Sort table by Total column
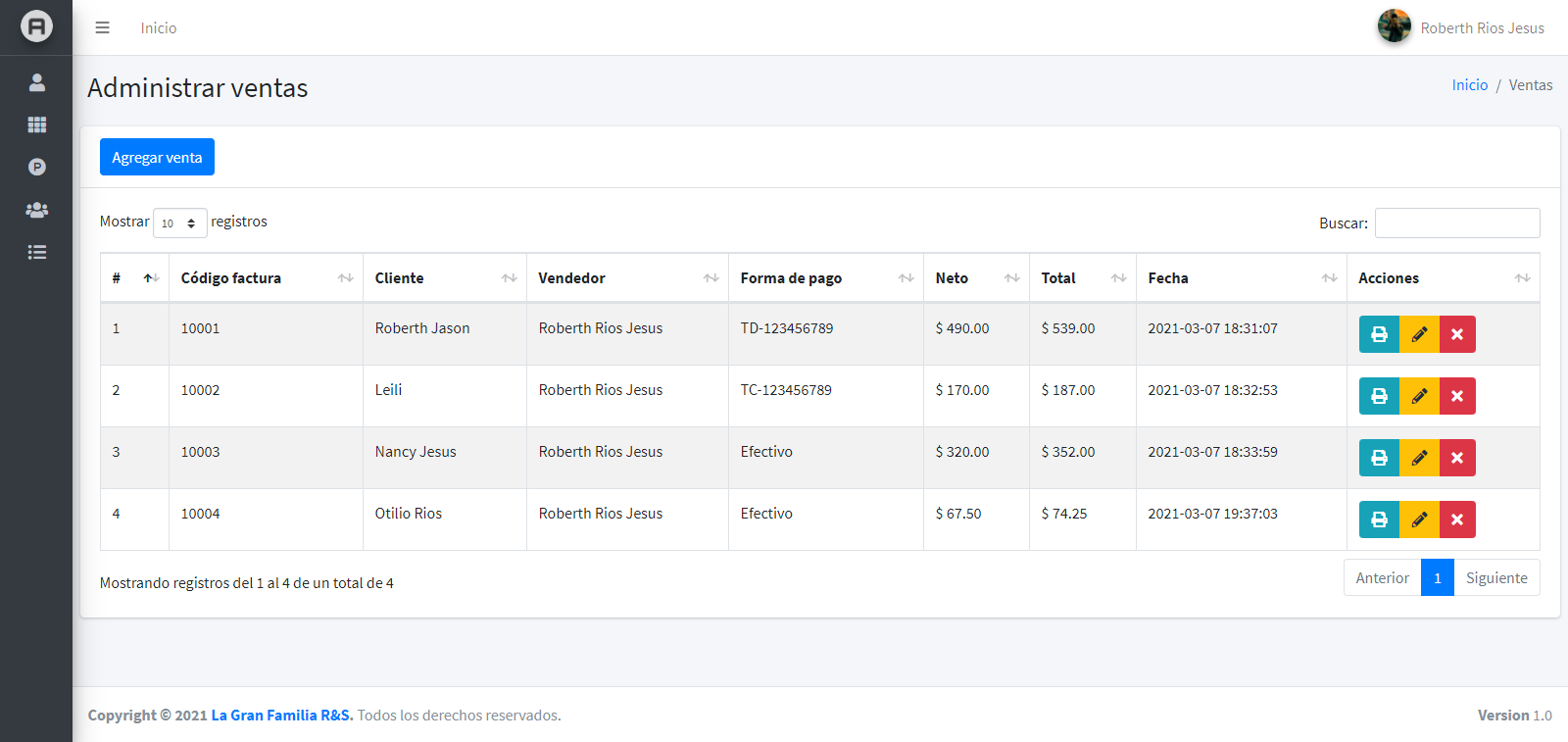 (x=1082, y=278)
